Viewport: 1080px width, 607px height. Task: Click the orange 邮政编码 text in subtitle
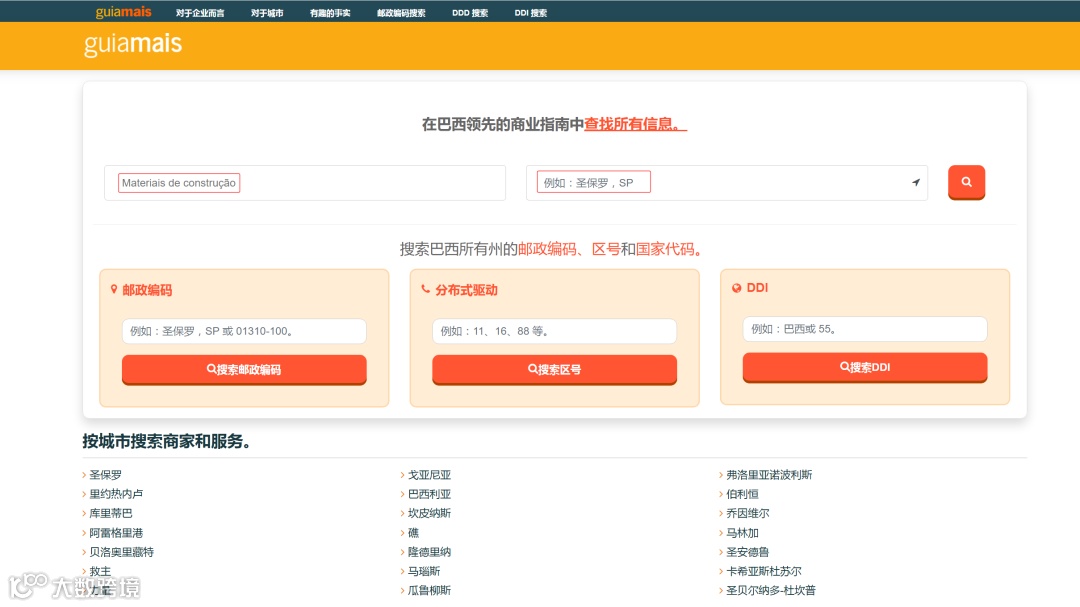547,249
